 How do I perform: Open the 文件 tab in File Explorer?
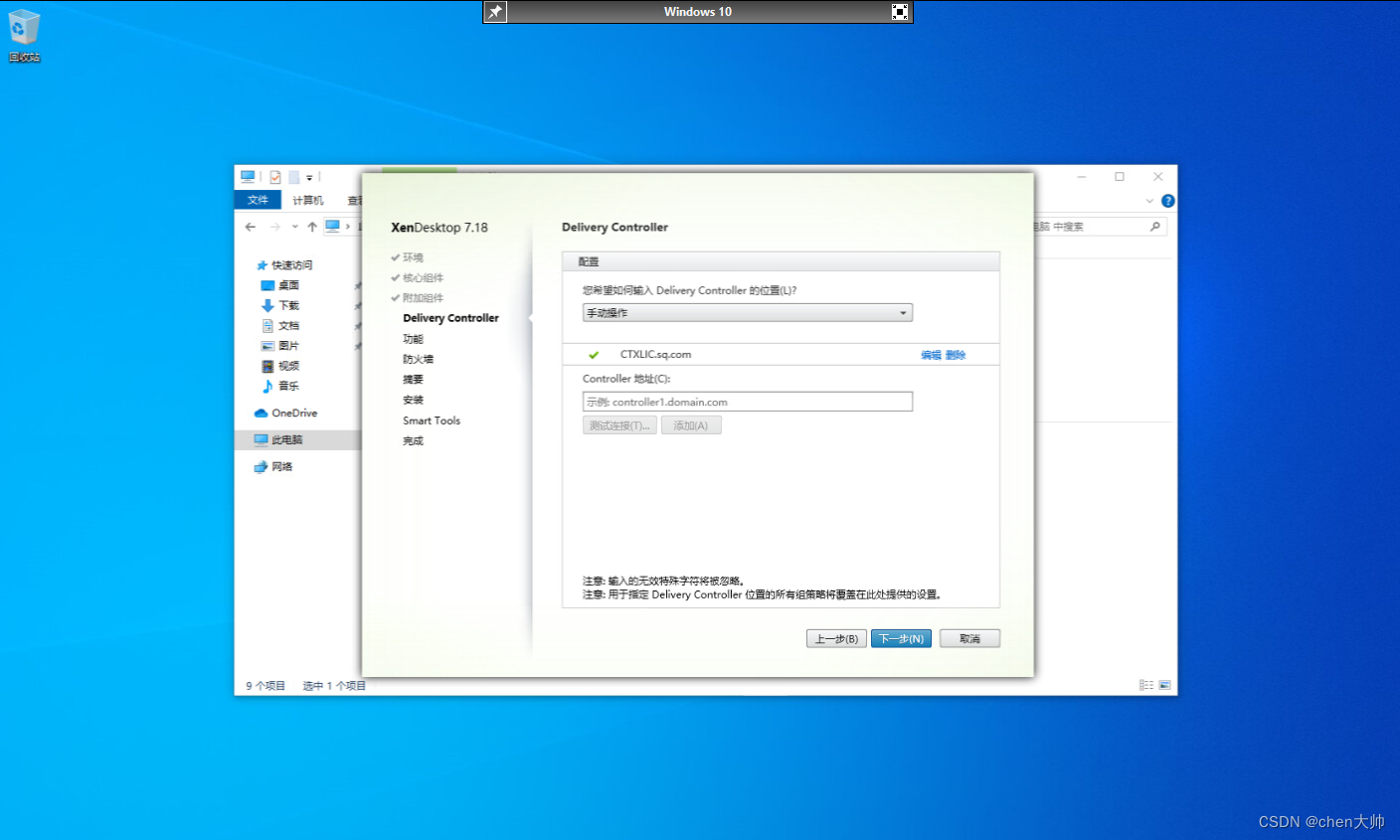pyautogui.click(x=258, y=200)
